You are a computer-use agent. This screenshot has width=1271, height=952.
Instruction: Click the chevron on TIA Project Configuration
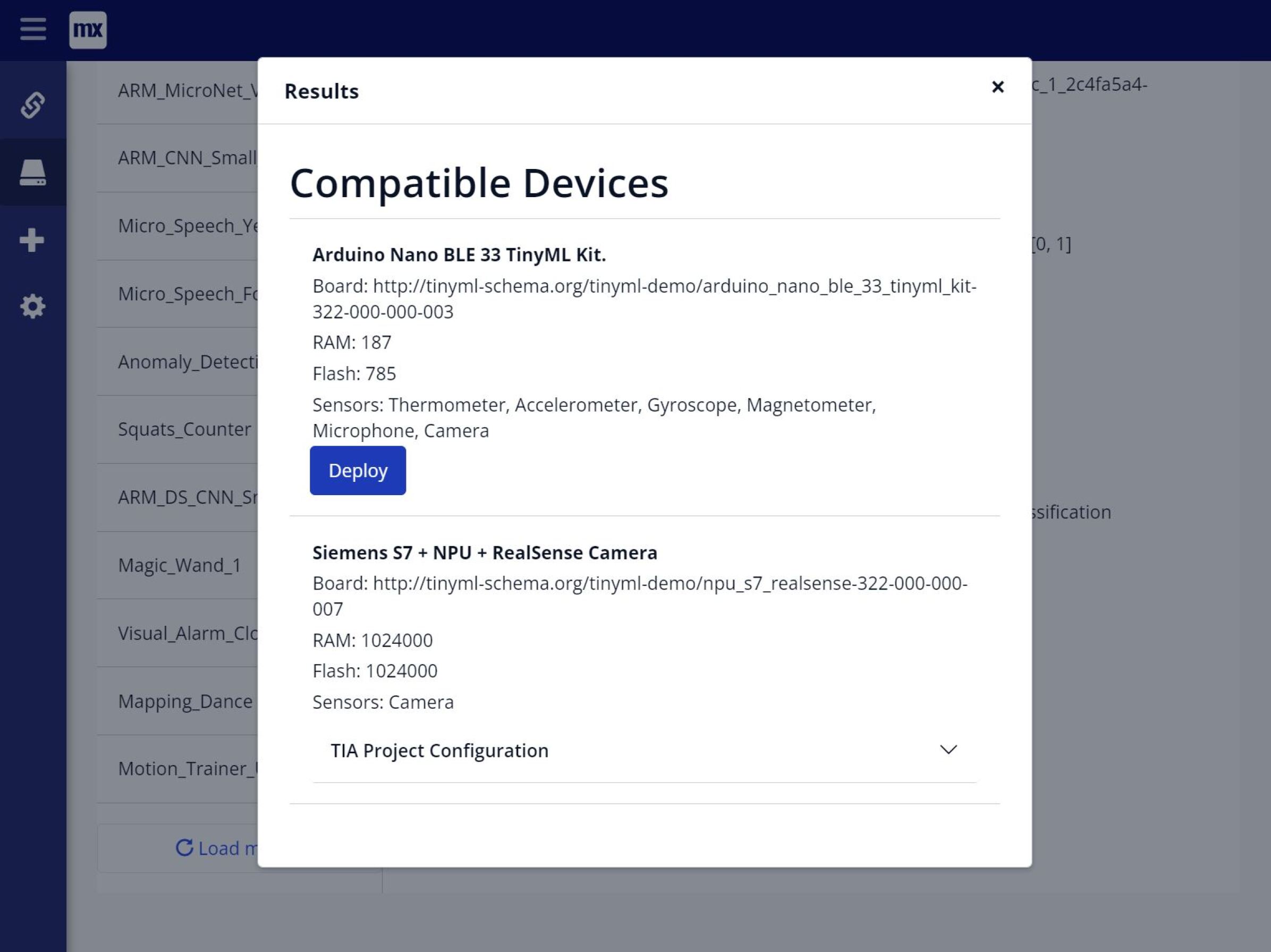pyautogui.click(x=948, y=750)
